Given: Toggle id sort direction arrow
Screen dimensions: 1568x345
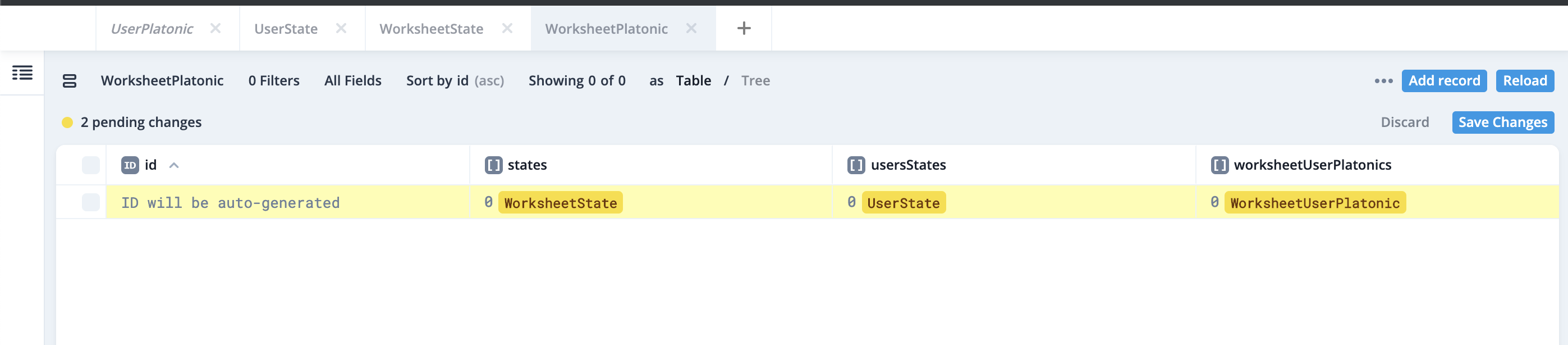Looking at the screenshot, I should 174,165.
